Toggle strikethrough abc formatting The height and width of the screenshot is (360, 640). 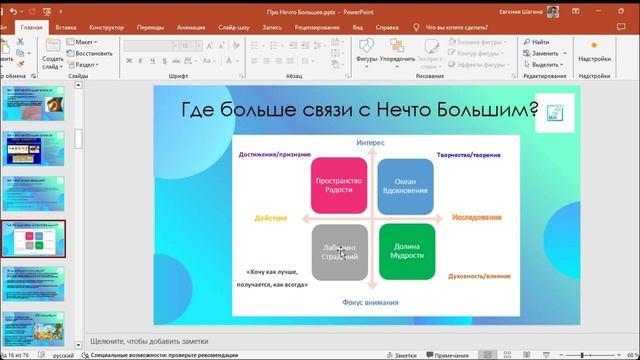pyautogui.click(x=176, y=61)
